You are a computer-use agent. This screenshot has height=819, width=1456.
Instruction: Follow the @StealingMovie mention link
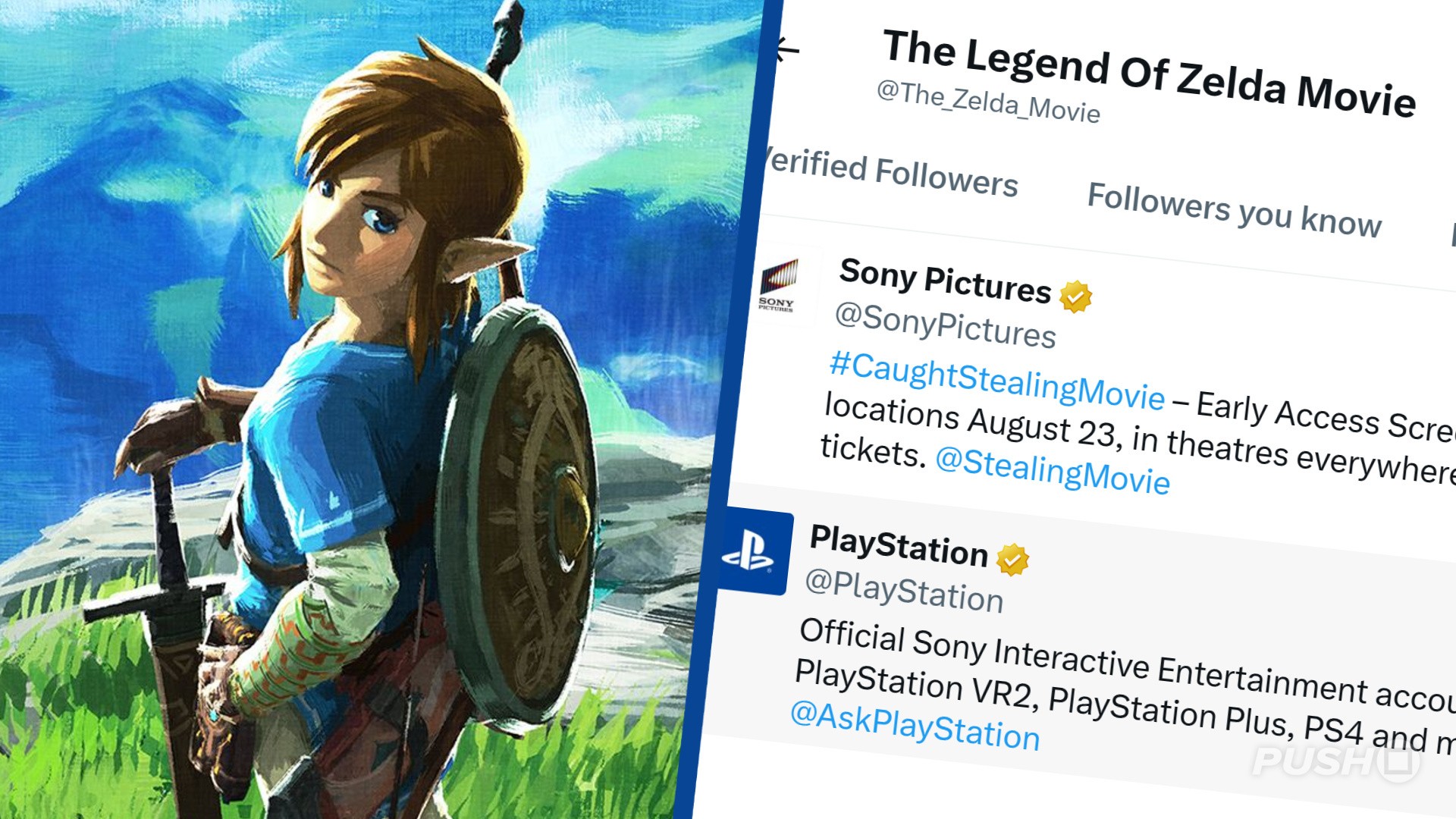click(x=1053, y=470)
